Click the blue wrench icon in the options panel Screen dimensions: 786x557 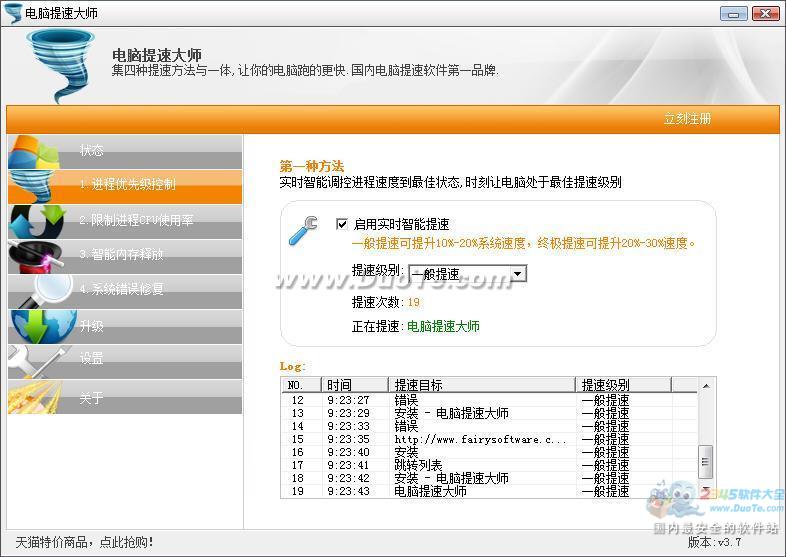tap(303, 230)
